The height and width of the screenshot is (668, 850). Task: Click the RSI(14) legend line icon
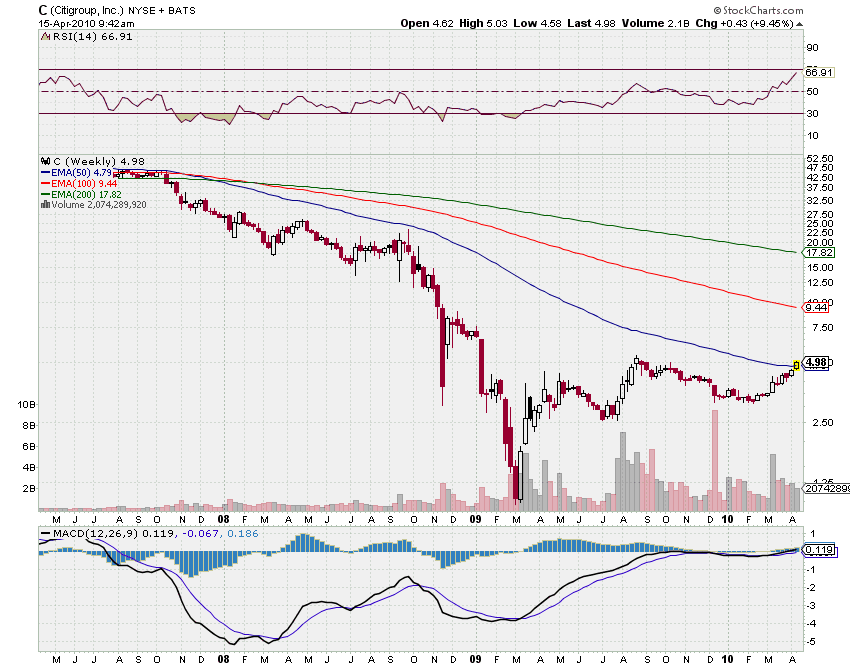coord(46,37)
